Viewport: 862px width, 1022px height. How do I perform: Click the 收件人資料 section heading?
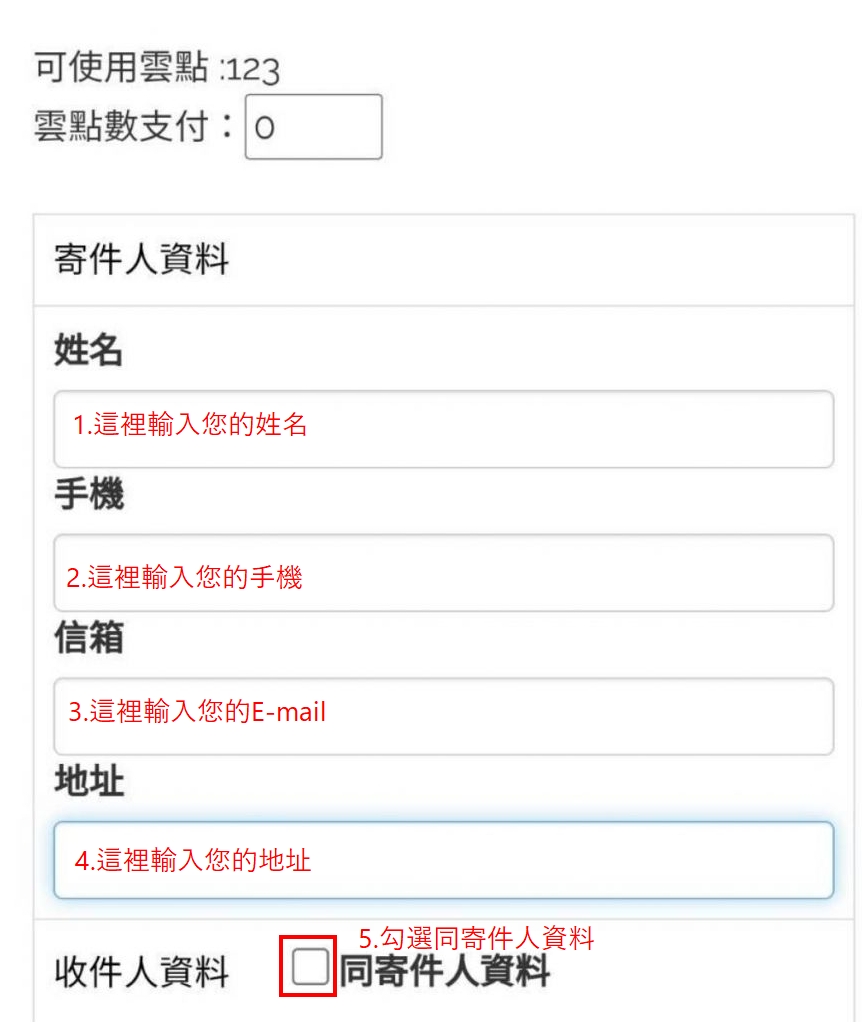click(x=141, y=972)
